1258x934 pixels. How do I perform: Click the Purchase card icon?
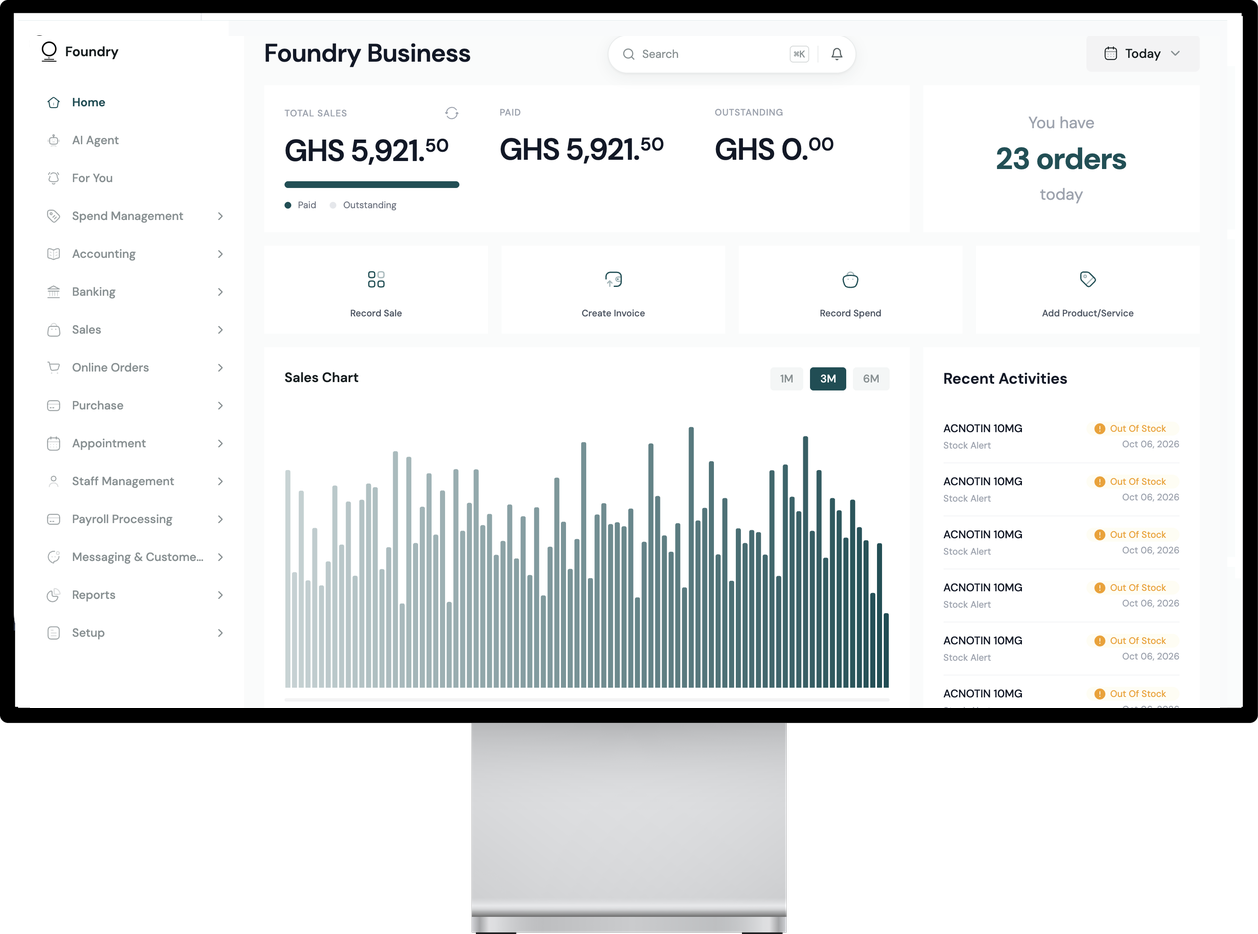(x=54, y=405)
